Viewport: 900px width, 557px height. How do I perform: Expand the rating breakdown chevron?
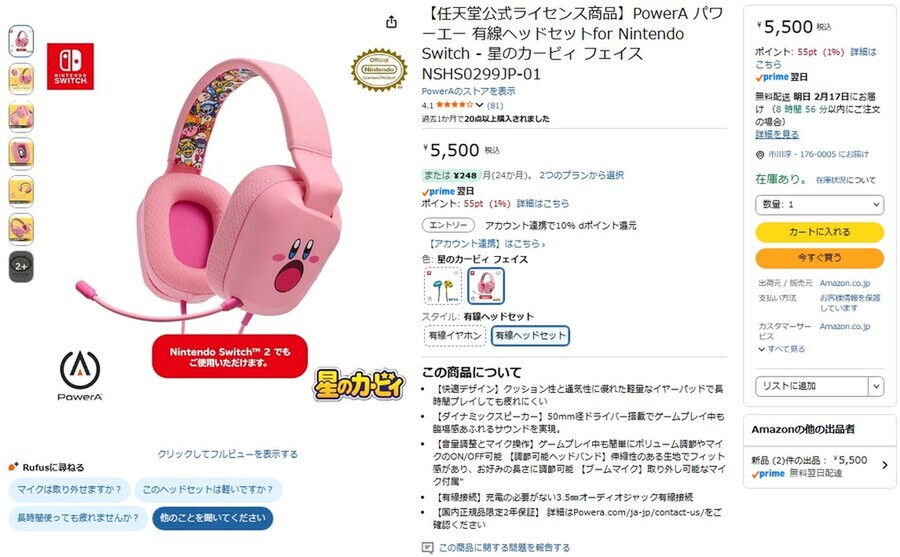480,105
